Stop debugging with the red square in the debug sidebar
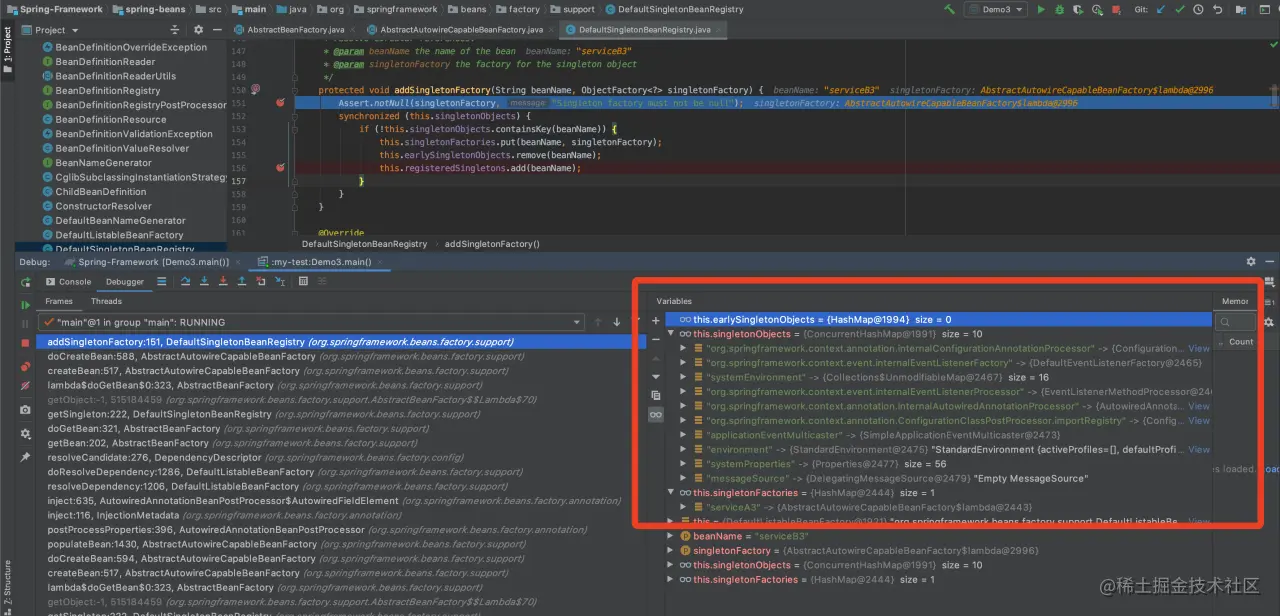The height and width of the screenshot is (616, 1280). [x=25, y=343]
